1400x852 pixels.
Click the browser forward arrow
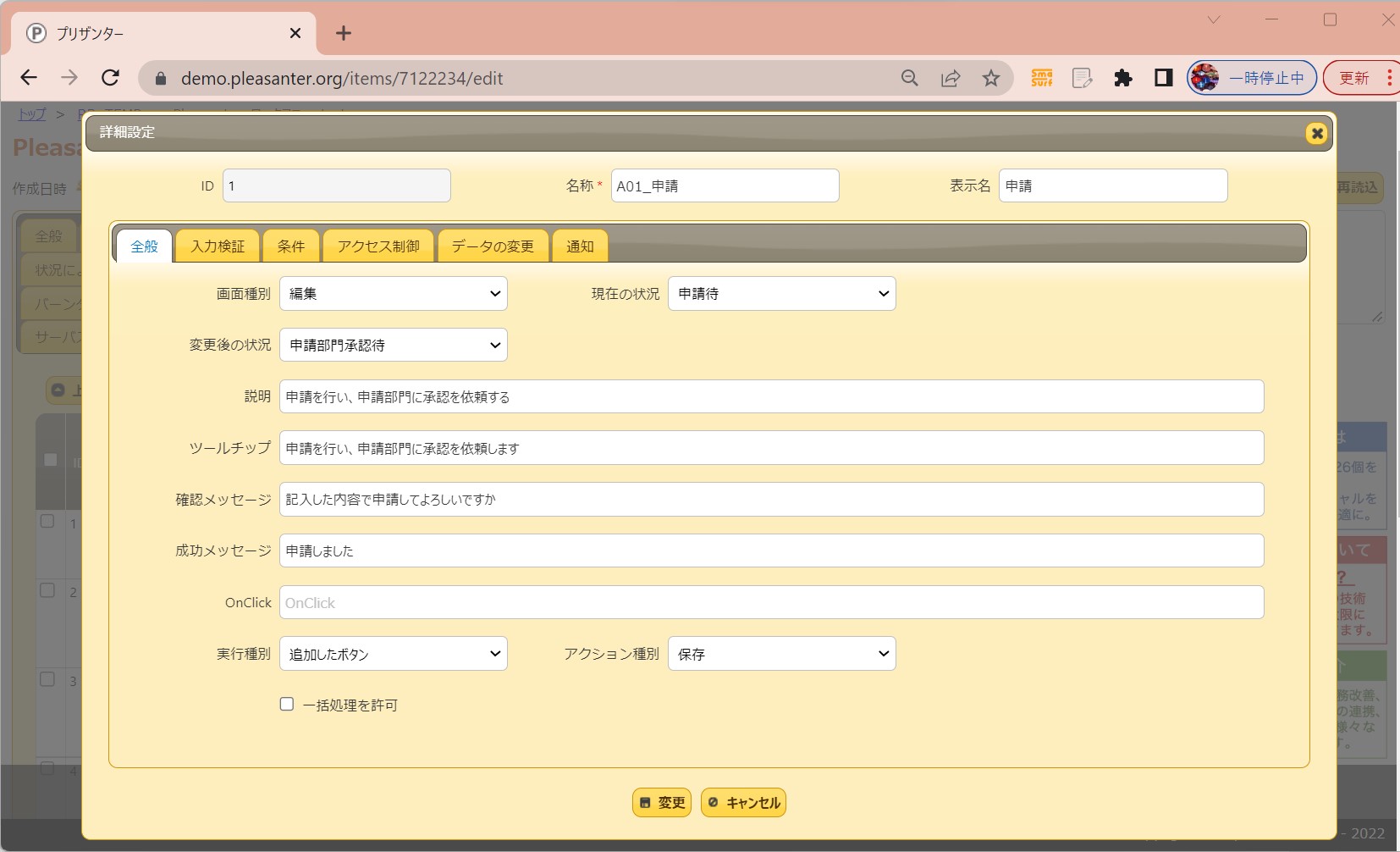(x=69, y=78)
